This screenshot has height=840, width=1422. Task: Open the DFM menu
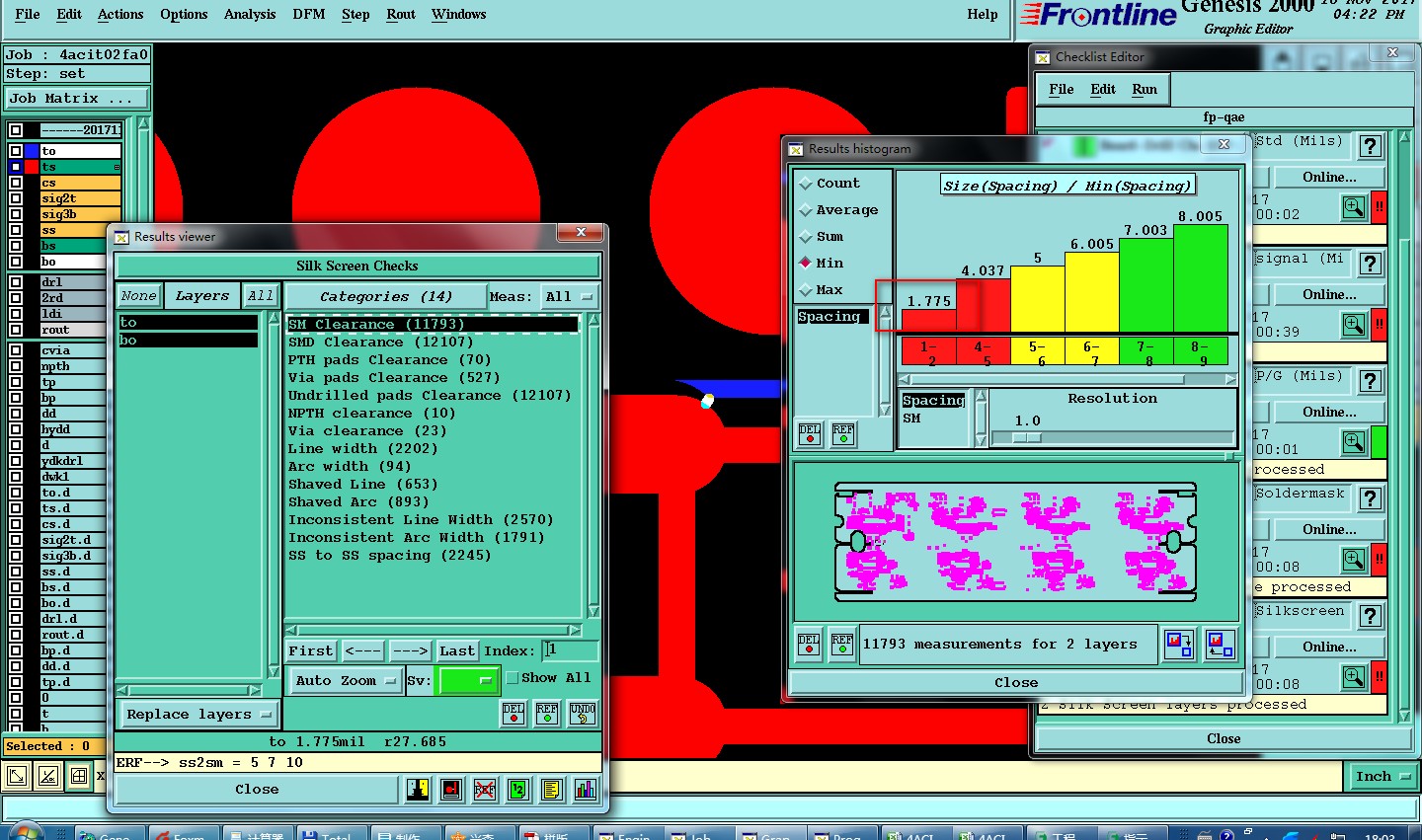click(x=309, y=15)
